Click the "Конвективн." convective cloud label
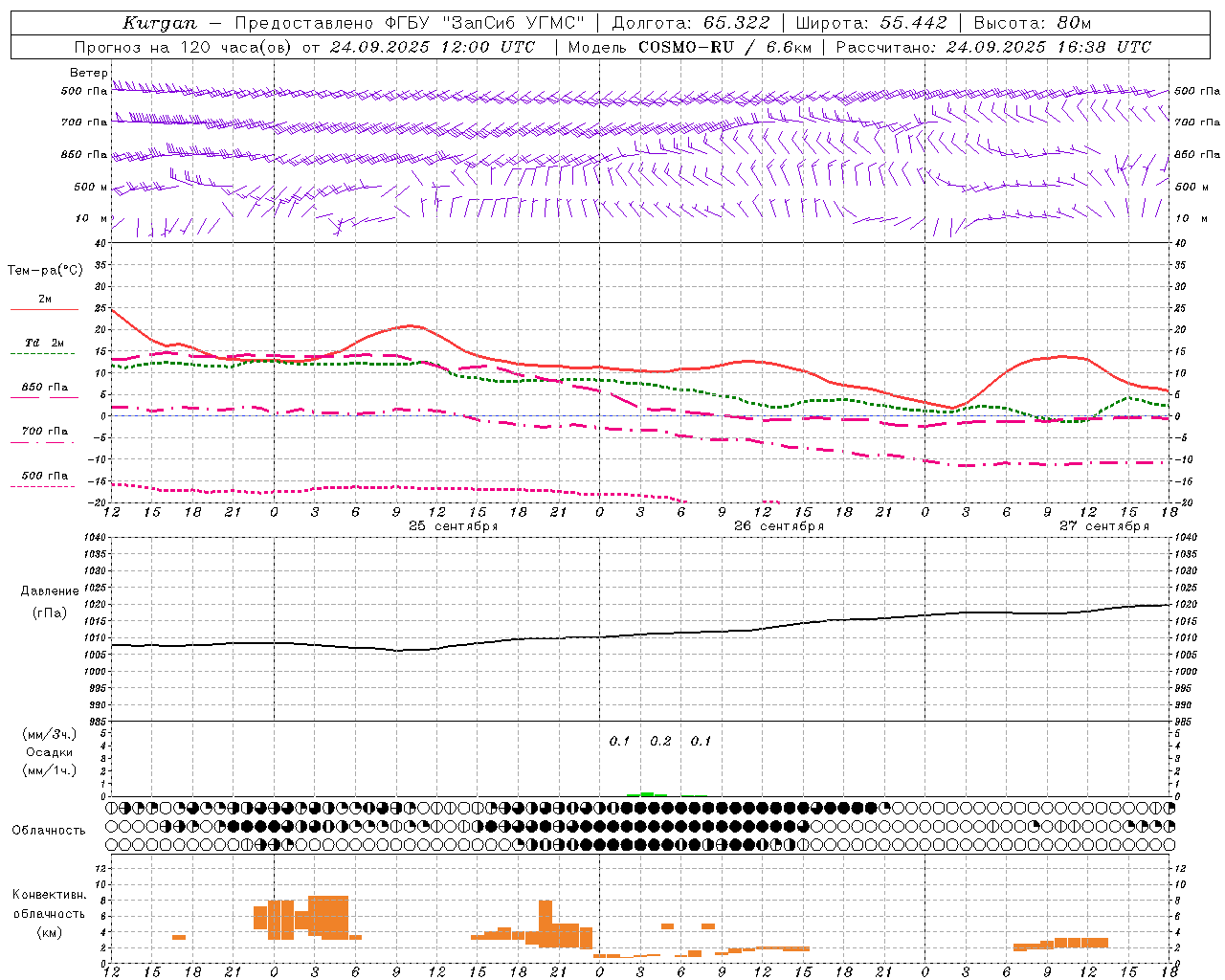1225x980 pixels. (x=50, y=895)
